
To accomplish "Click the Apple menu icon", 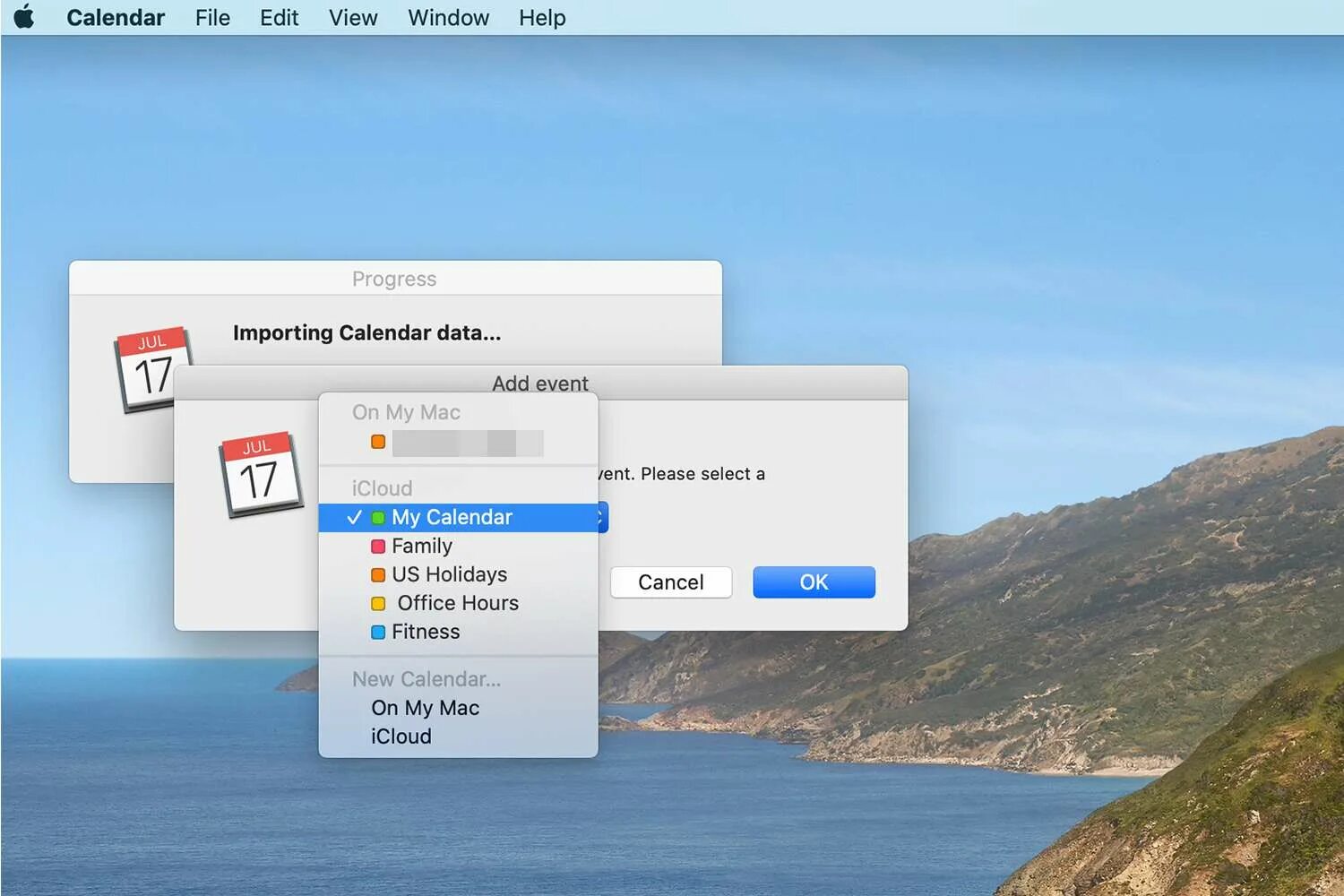I will (x=22, y=16).
